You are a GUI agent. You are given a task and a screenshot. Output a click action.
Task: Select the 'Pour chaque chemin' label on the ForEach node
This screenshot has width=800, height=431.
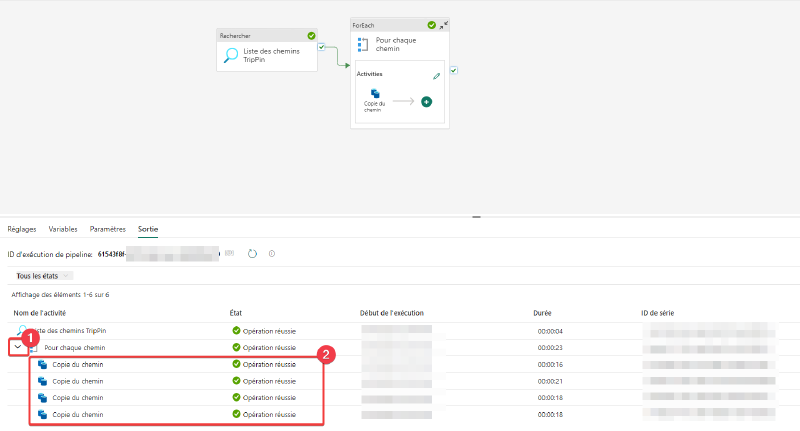pyautogui.click(x=396, y=44)
